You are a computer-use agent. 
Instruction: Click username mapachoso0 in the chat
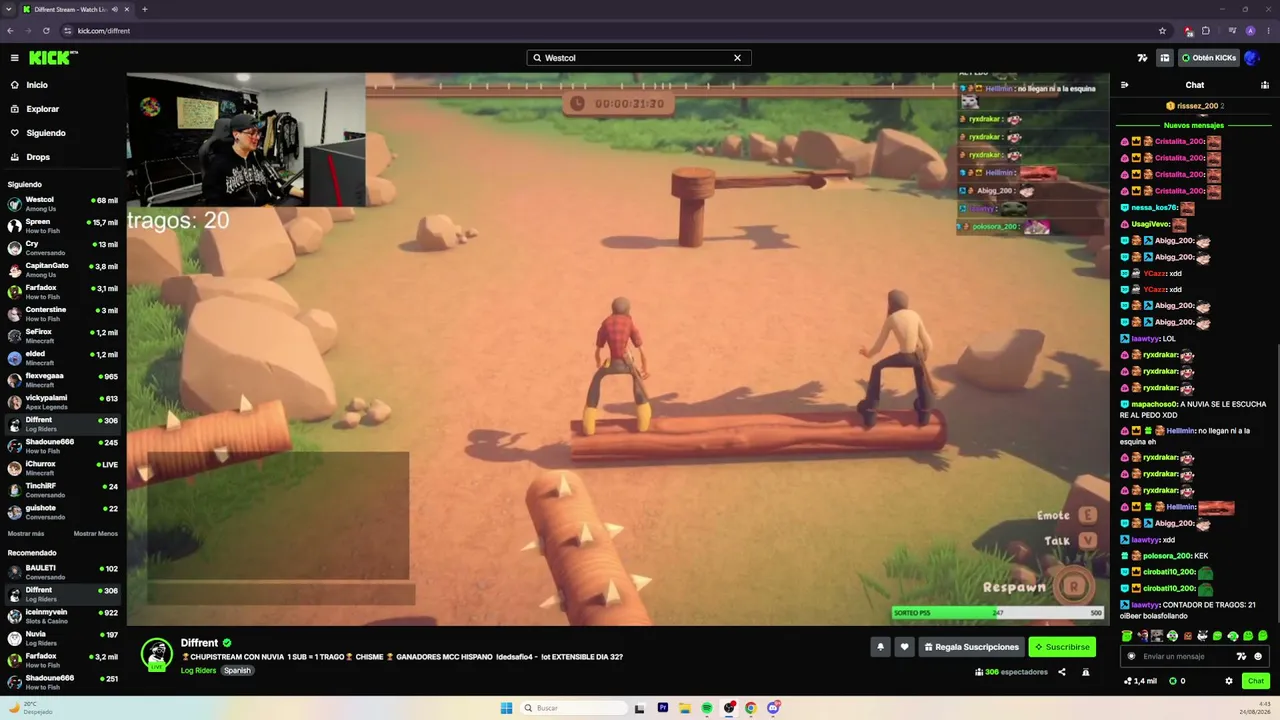coord(1156,404)
